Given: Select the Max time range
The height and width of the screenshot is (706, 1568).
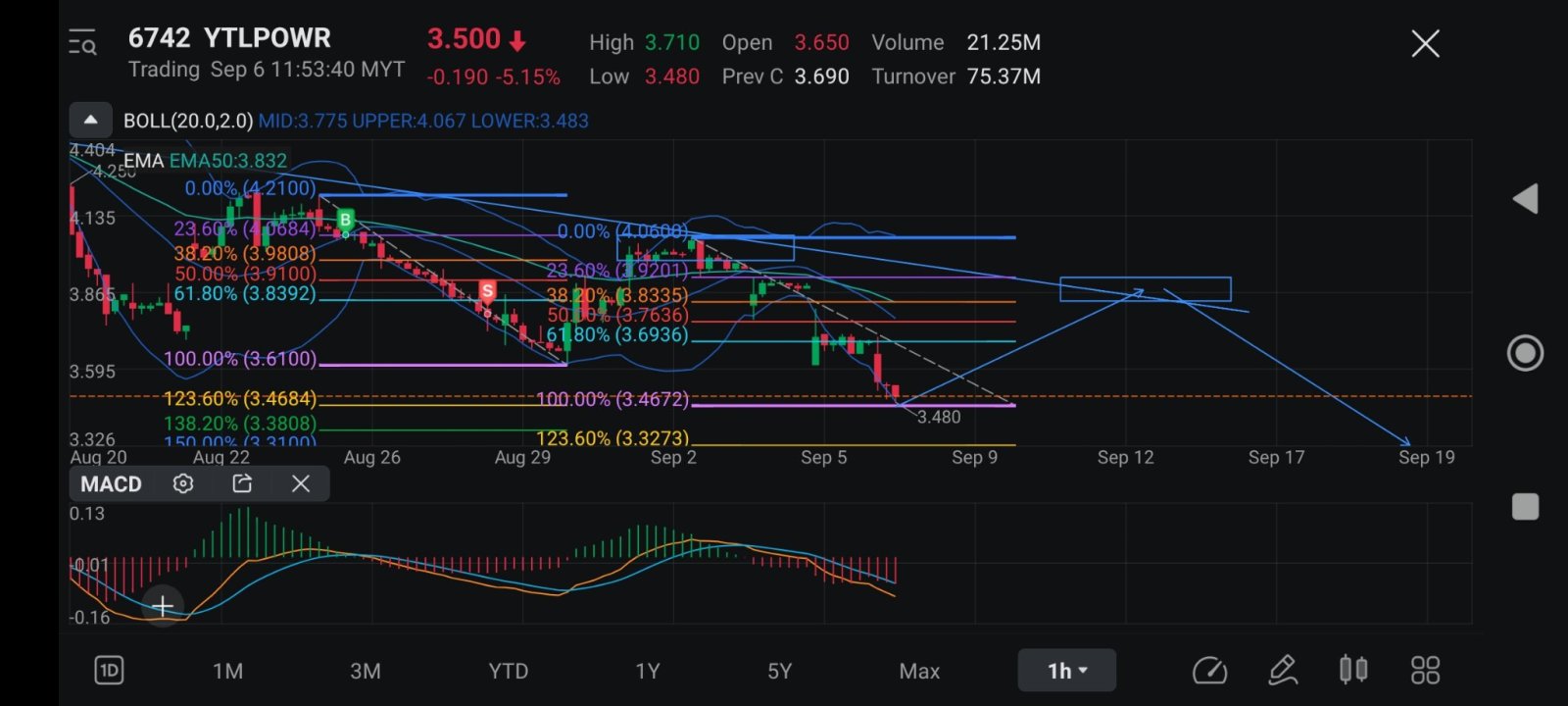Looking at the screenshot, I should (919, 671).
